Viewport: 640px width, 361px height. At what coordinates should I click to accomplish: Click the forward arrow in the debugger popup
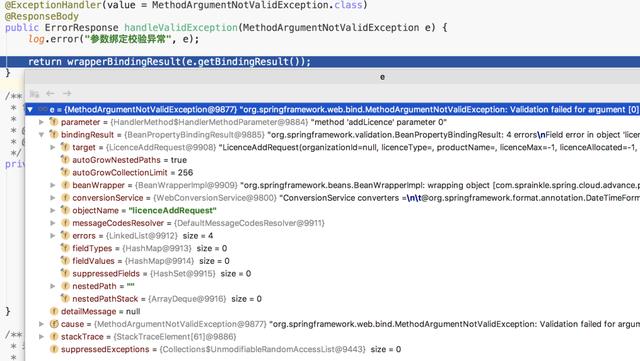point(67,94)
